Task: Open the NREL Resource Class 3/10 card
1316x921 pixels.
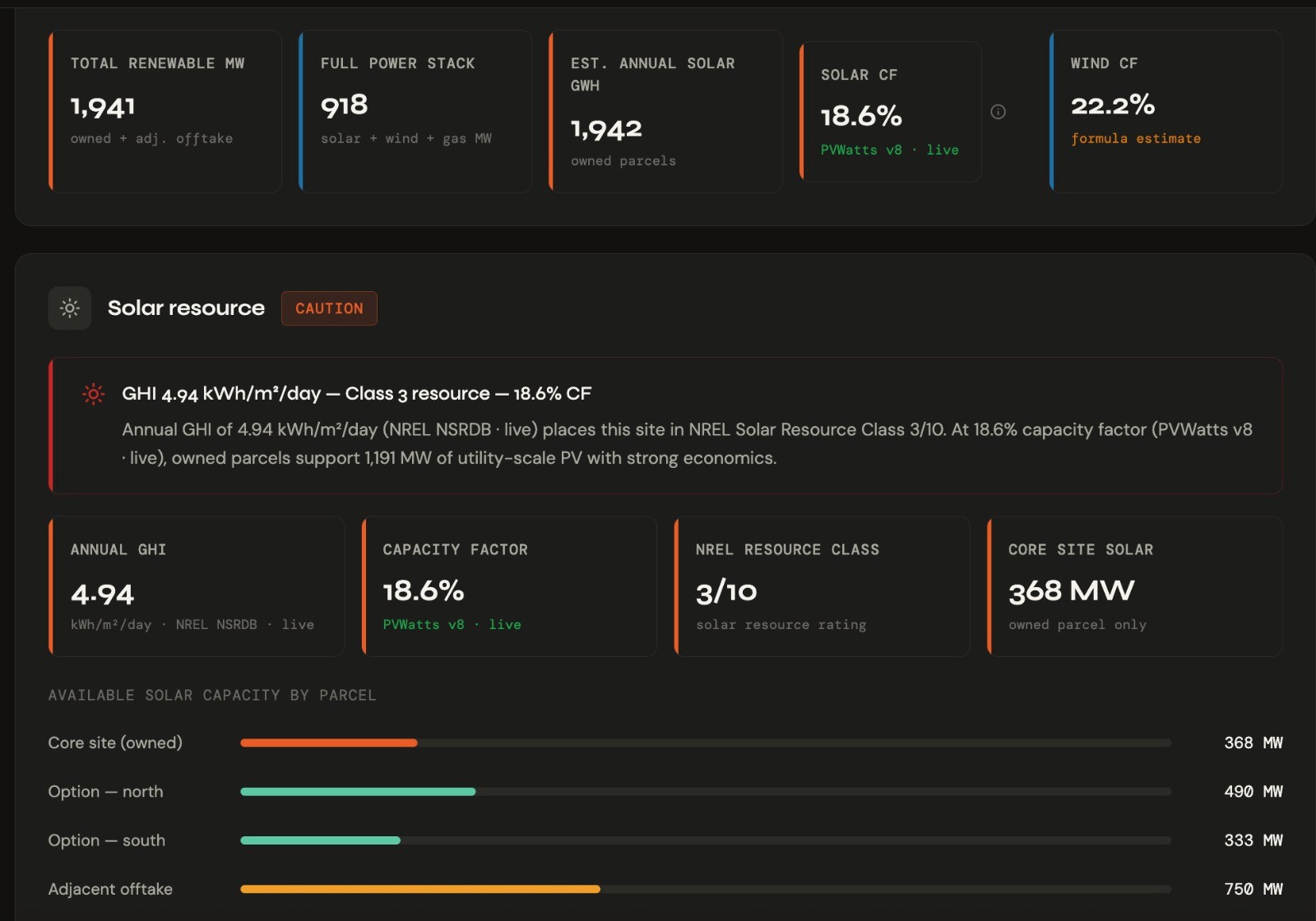Action: click(822, 586)
